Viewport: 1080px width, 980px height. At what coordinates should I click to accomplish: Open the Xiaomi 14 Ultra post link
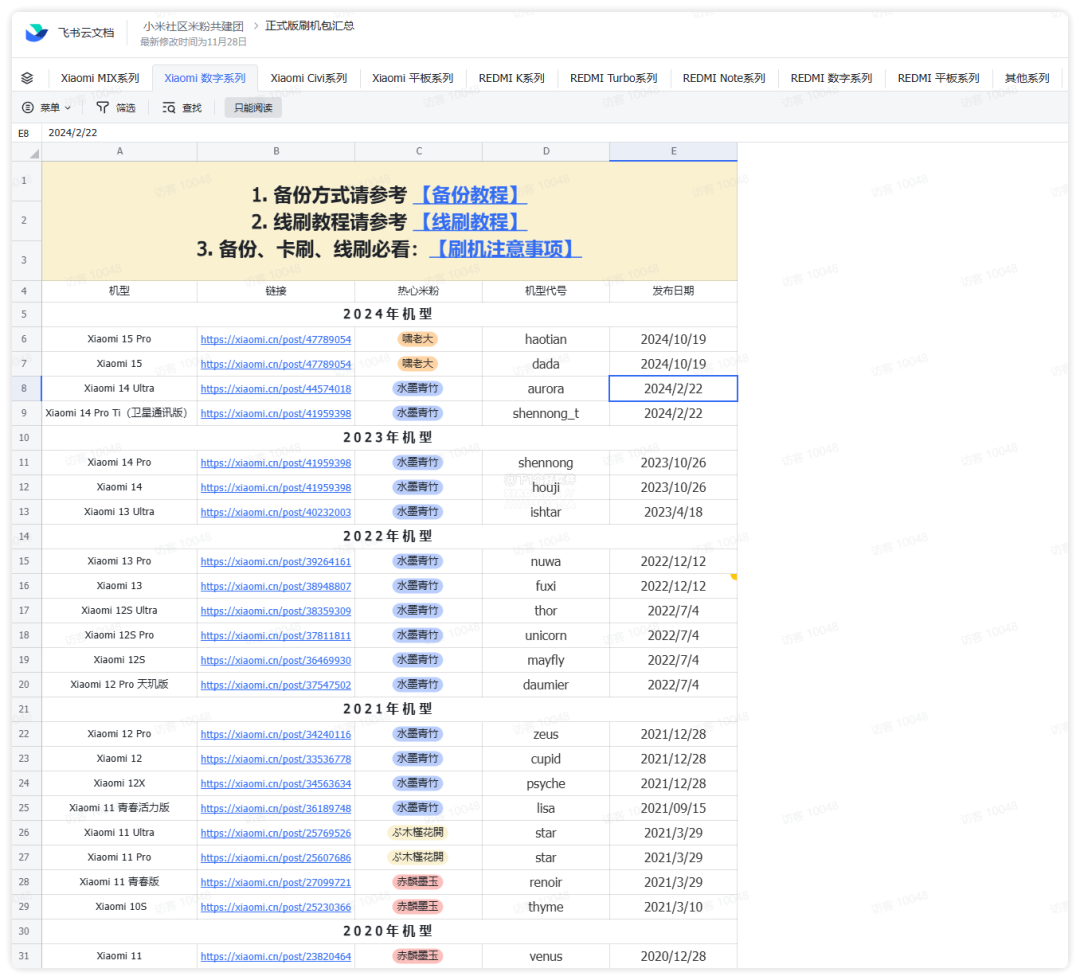coord(276,389)
